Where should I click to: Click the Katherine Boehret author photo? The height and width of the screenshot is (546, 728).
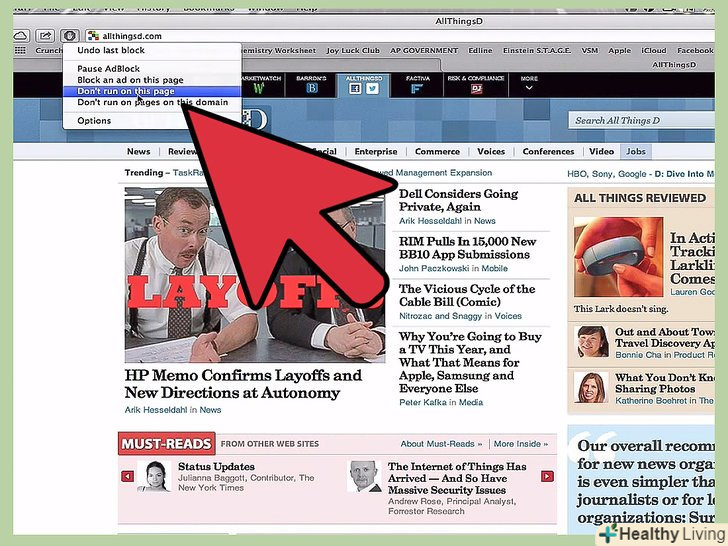click(x=591, y=387)
